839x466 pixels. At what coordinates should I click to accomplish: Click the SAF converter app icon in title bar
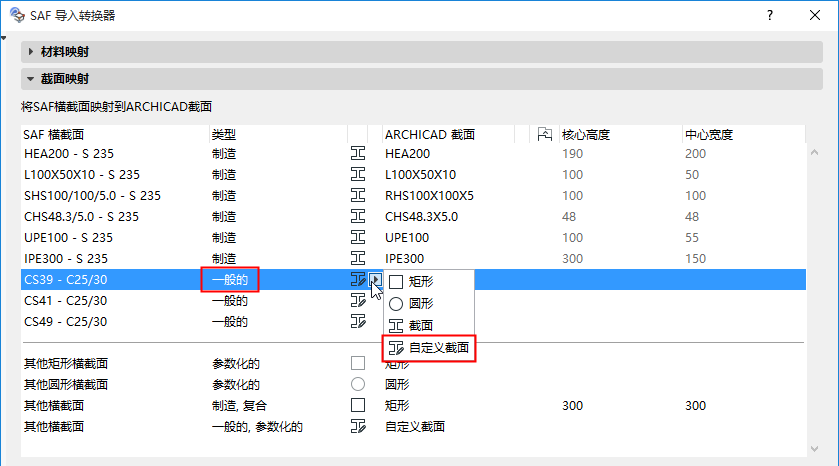point(17,15)
